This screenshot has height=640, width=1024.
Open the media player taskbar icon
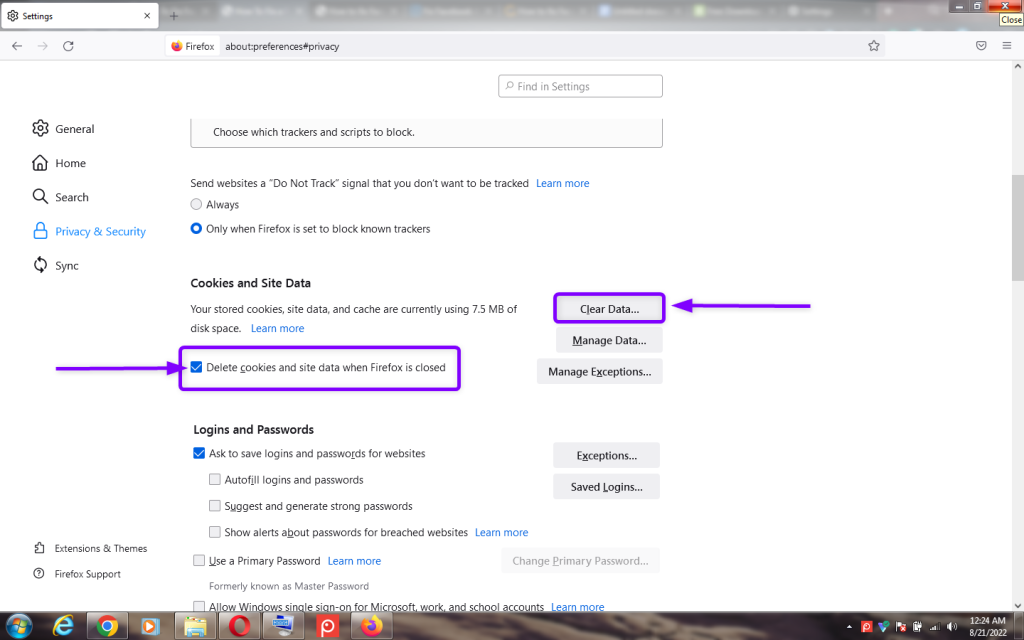[x=150, y=626]
